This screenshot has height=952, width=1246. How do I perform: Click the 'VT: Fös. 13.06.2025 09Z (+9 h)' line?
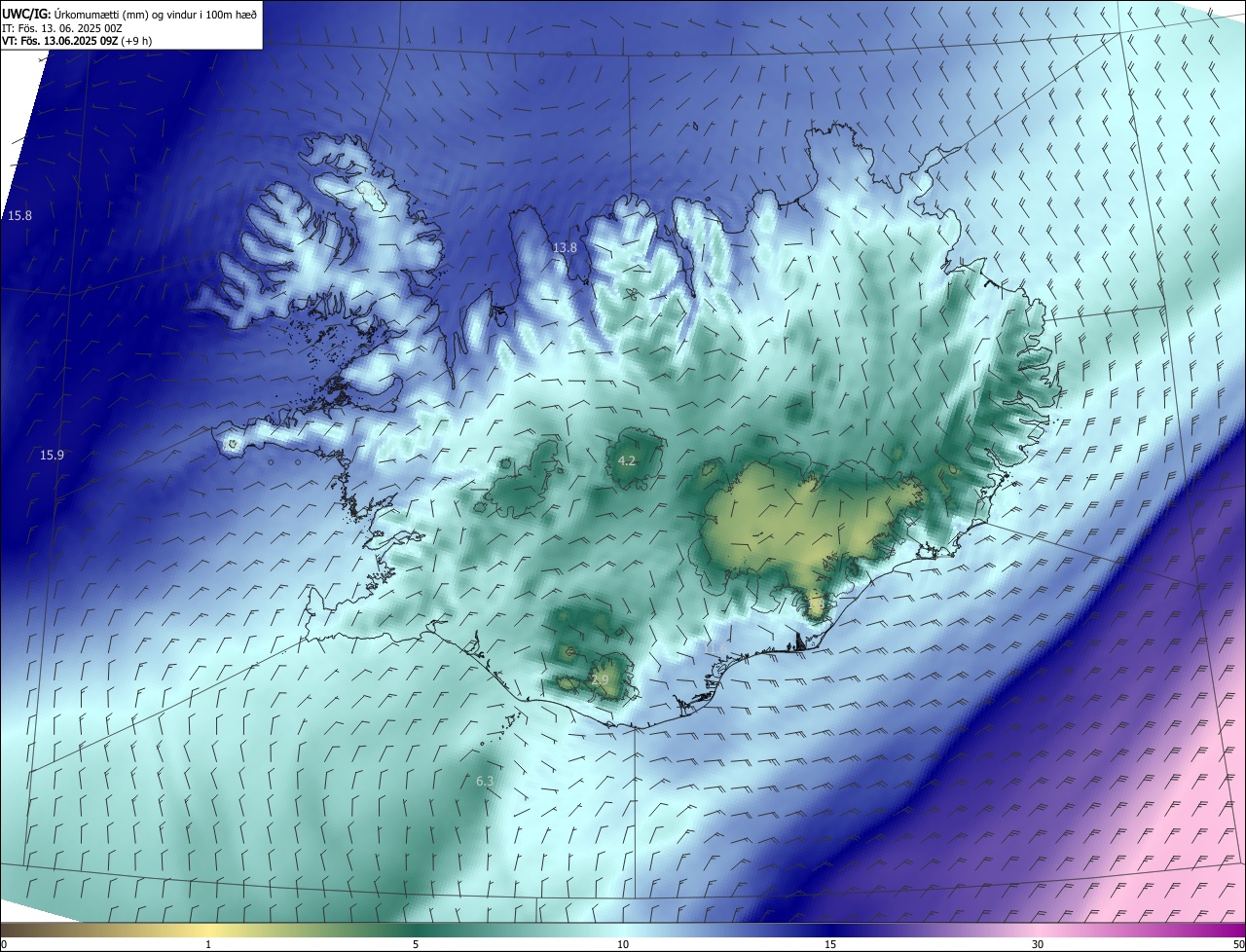tap(77, 41)
